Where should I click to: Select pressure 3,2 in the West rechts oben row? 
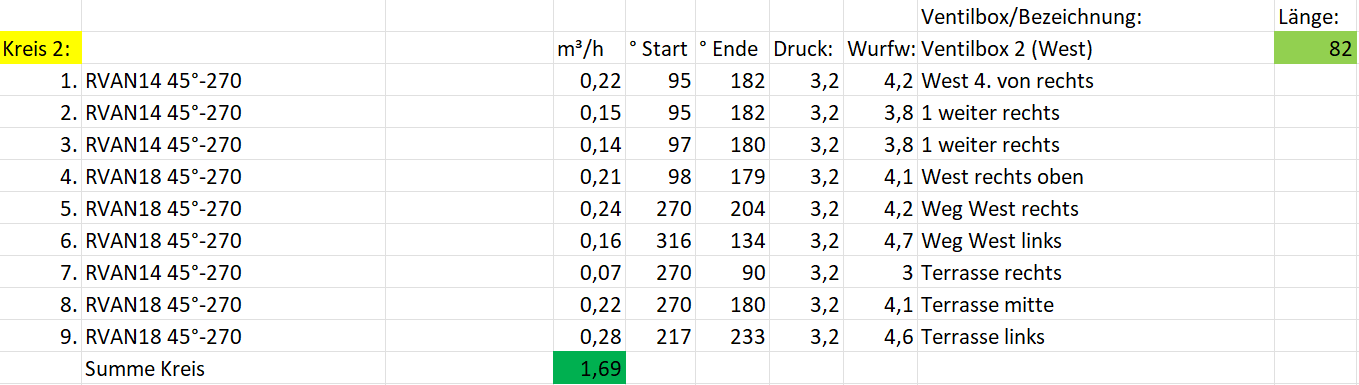click(x=806, y=176)
